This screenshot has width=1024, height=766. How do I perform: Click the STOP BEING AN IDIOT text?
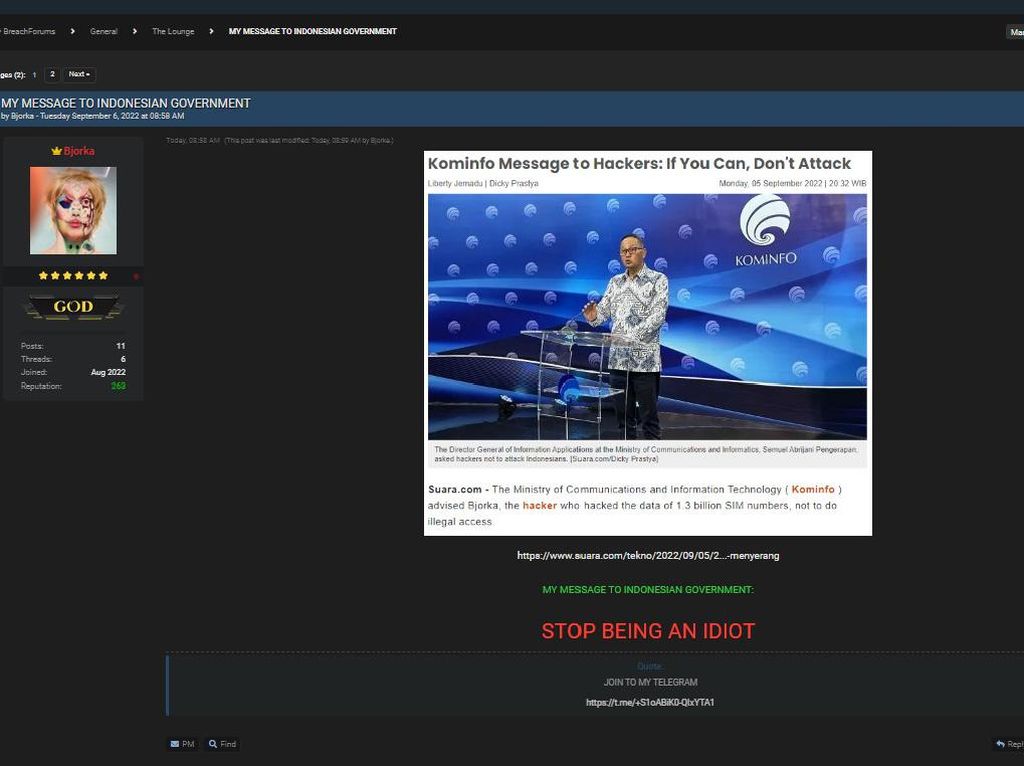tap(648, 631)
